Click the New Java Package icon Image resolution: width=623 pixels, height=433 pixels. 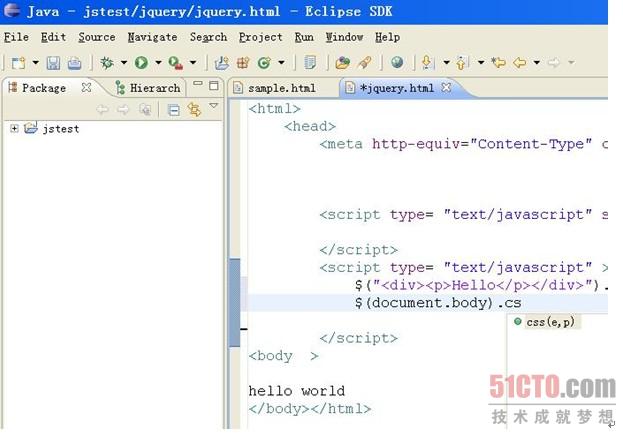coord(243,63)
